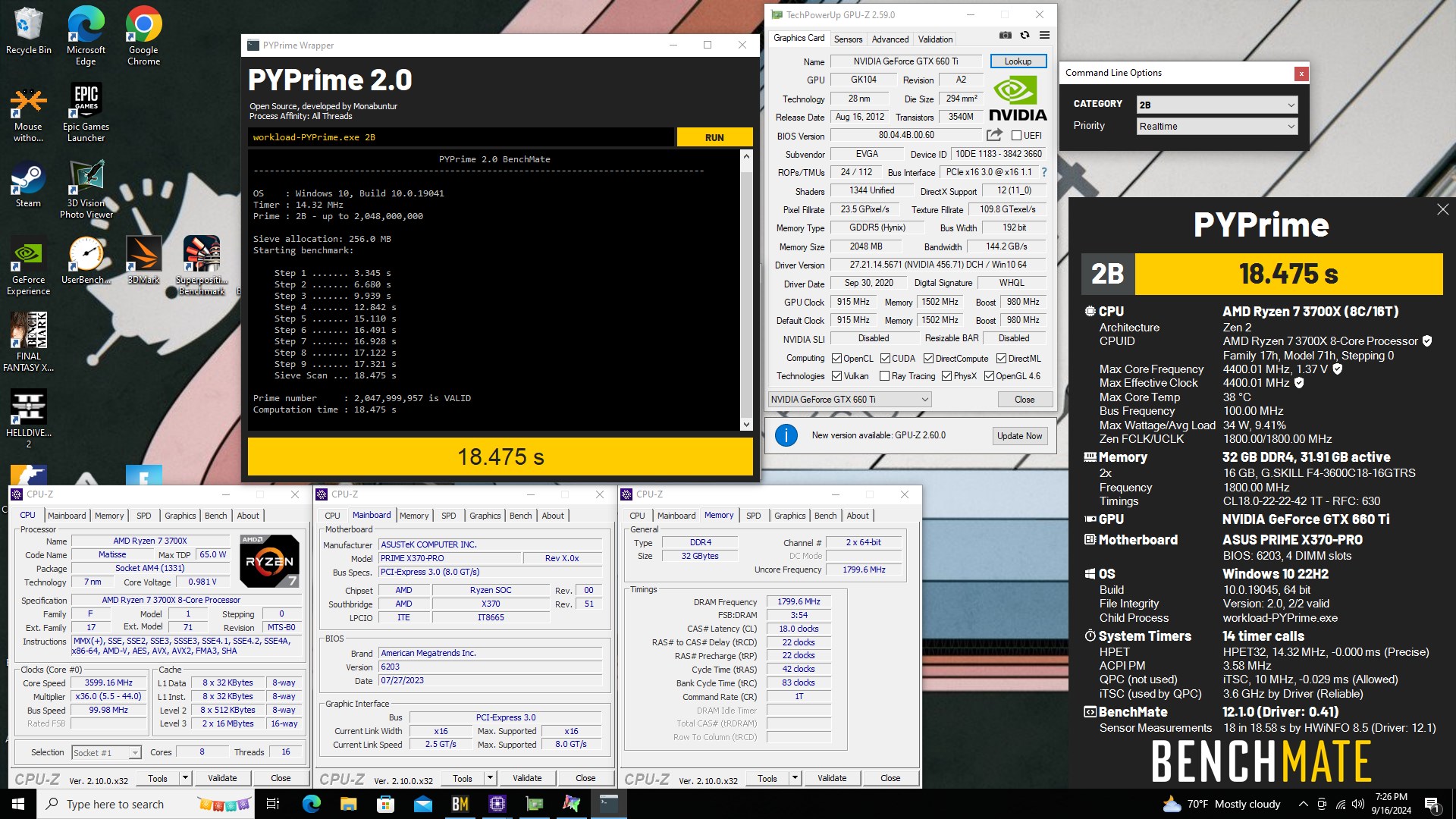Toggle the CUDA checkbox
1456x819 pixels.
pyautogui.click(x=885, y=359)
